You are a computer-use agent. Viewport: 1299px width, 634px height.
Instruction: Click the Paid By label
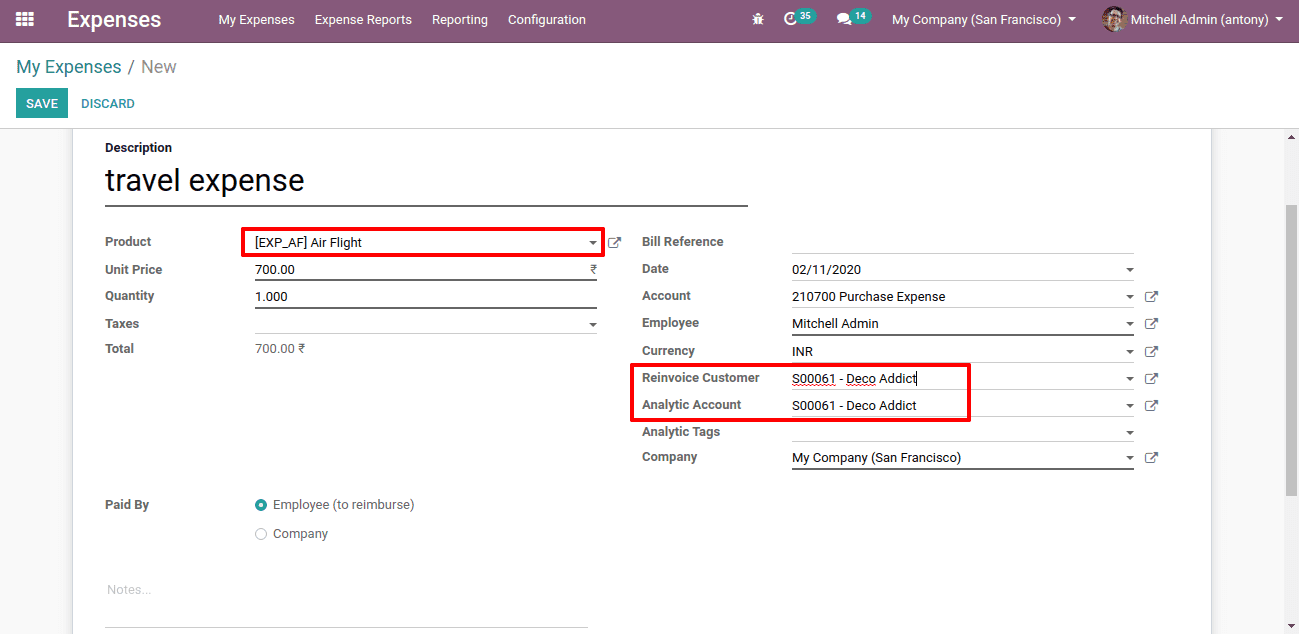coord(127,505)
